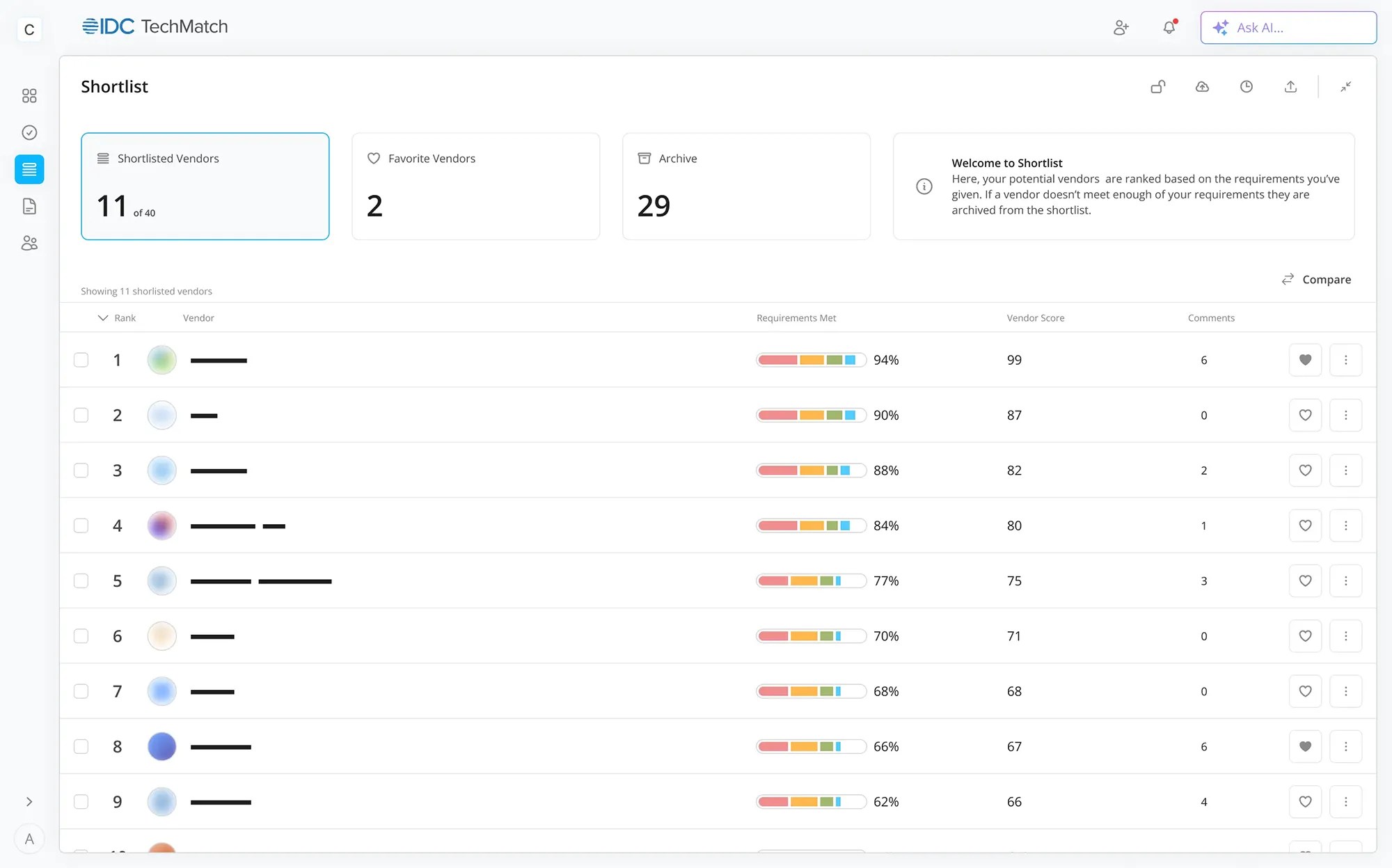Select the requirements checkmark icon in sidebar
The width and height of the screenshot is (1392, 868).
(x=29, y=132)
